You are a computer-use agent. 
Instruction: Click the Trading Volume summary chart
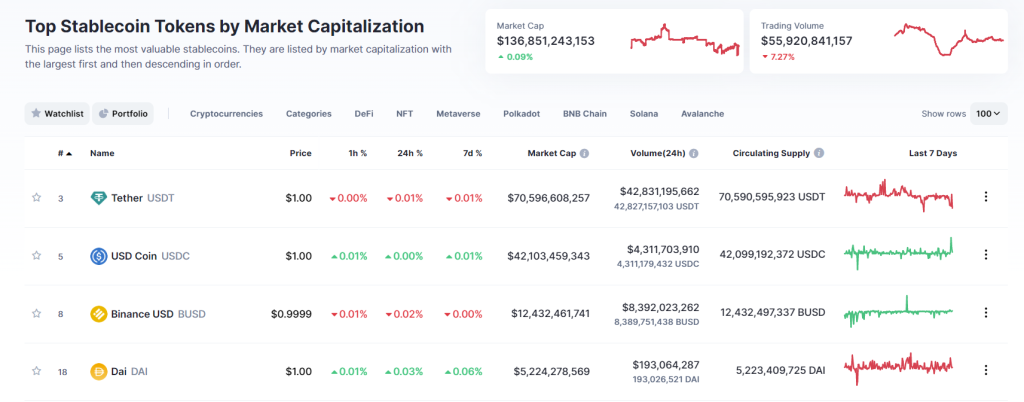949,40
